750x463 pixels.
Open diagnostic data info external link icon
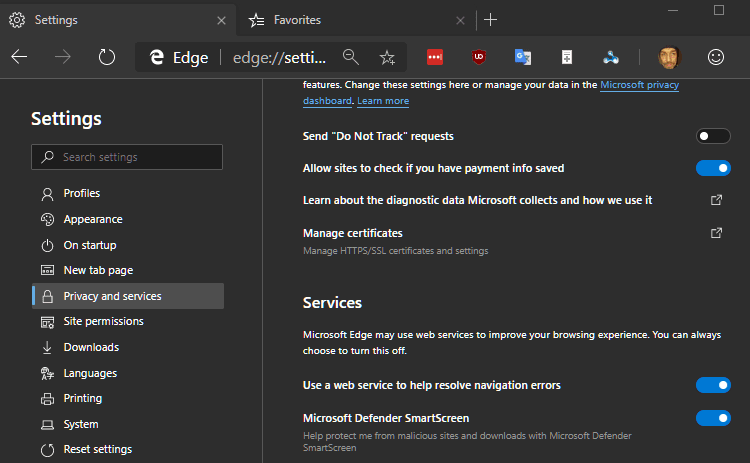click(x=716, y=200)
